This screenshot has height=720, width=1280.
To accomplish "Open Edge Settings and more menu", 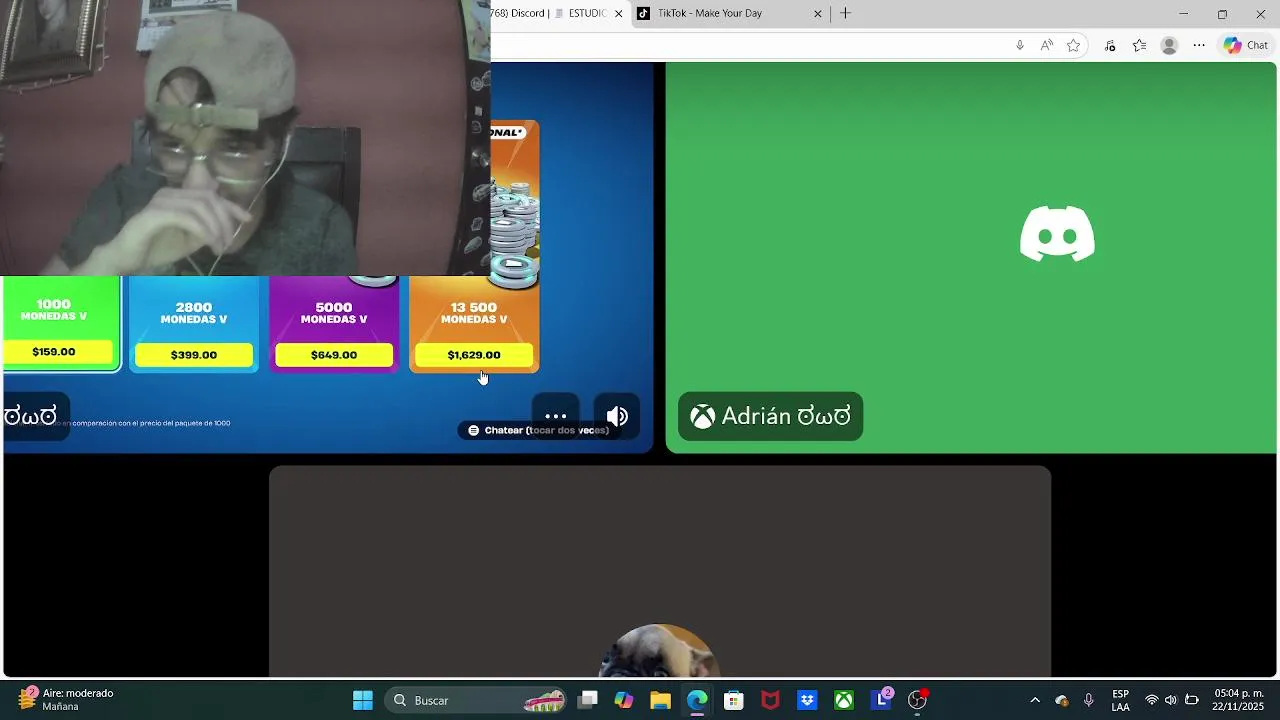I will click(x=1199, y=45).
